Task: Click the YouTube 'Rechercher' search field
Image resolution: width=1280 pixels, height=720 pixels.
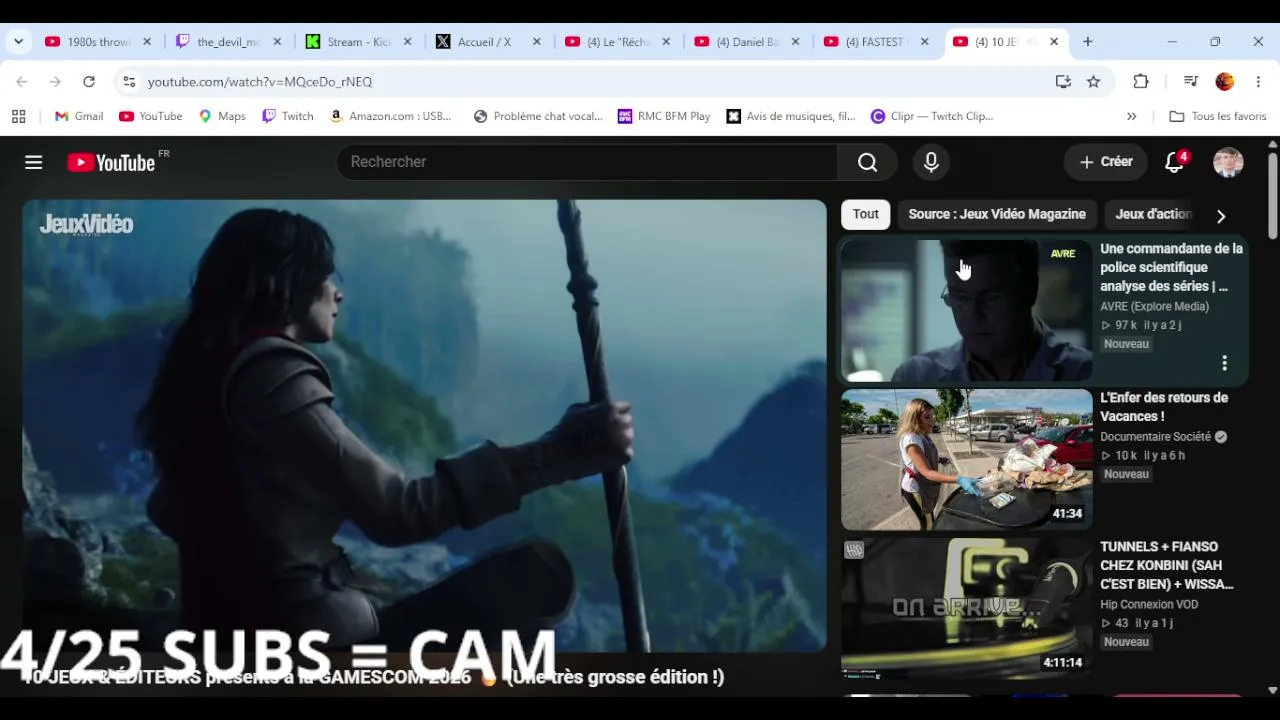Action: point(587,162)
